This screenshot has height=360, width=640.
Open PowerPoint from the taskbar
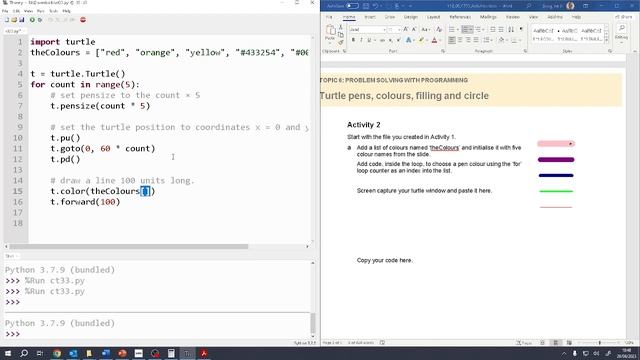coord(122,353)
